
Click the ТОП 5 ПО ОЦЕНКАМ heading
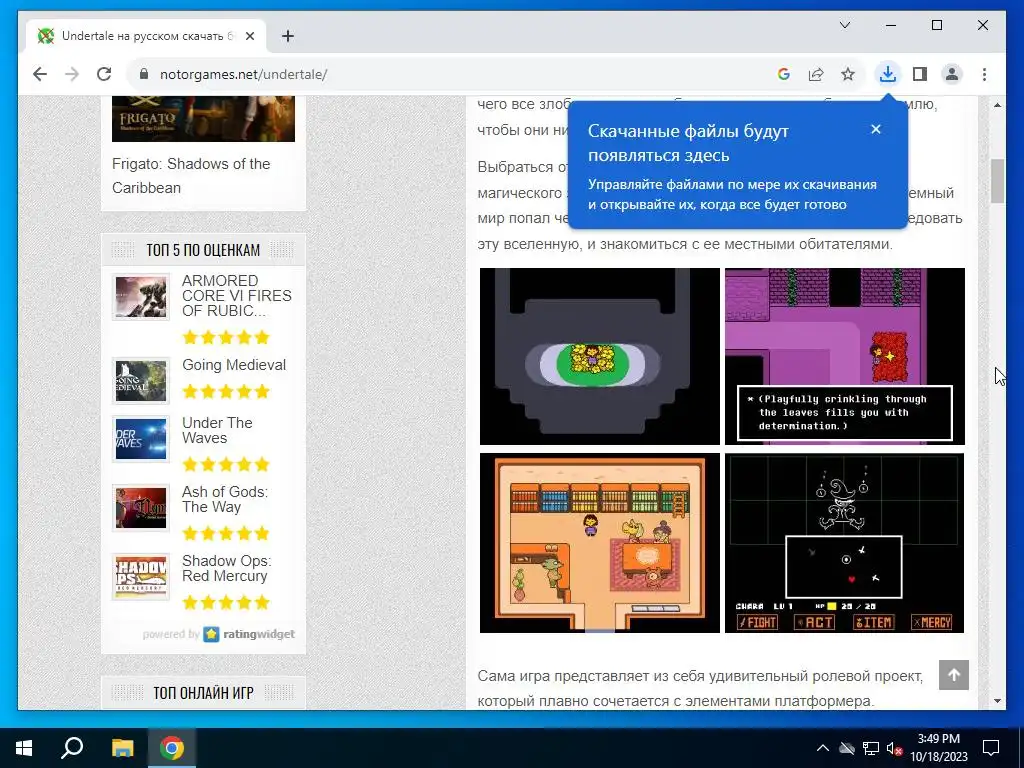click(203, 250)
